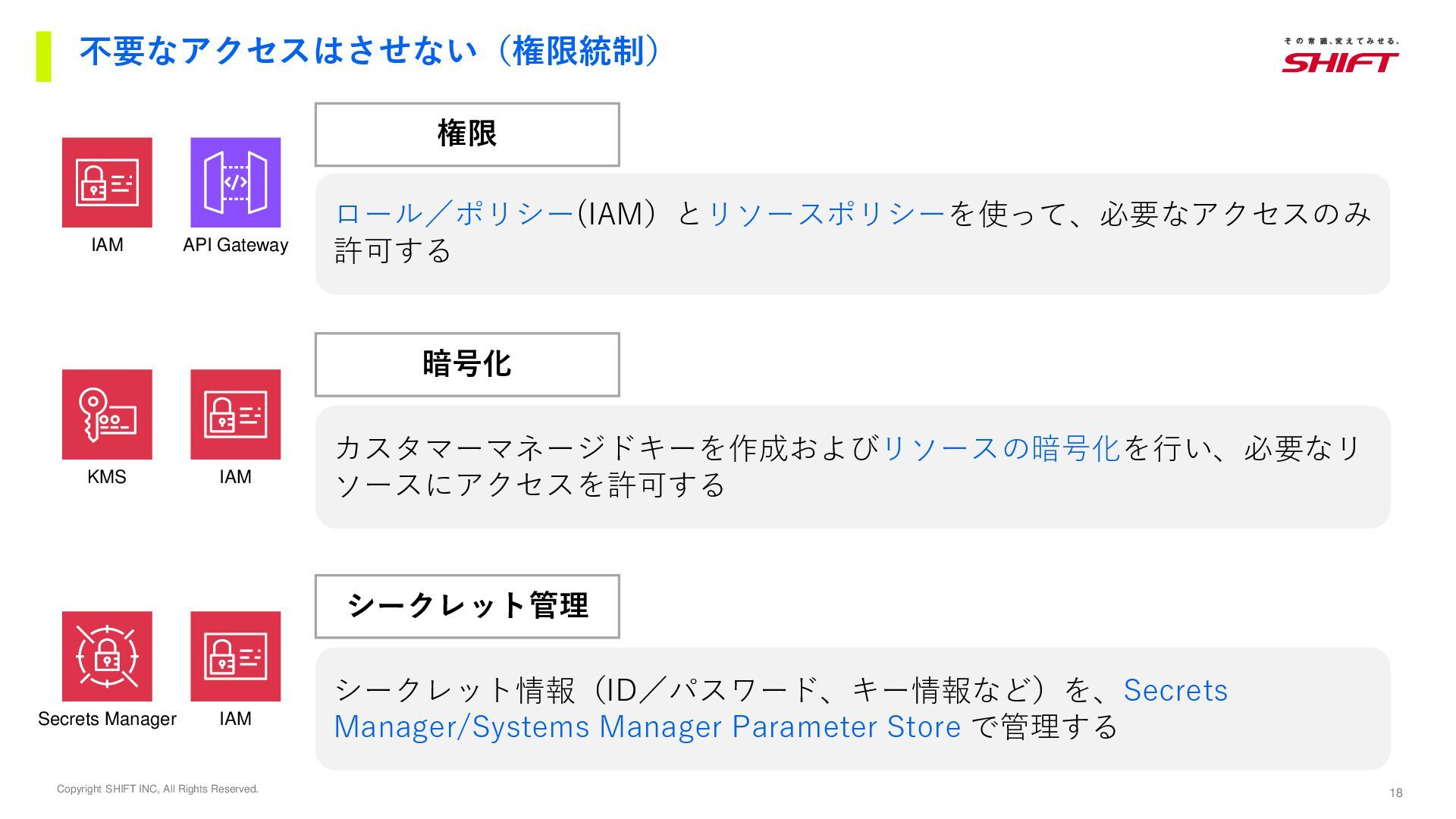Click the API Gateway caption label

(x=235, y=245)
